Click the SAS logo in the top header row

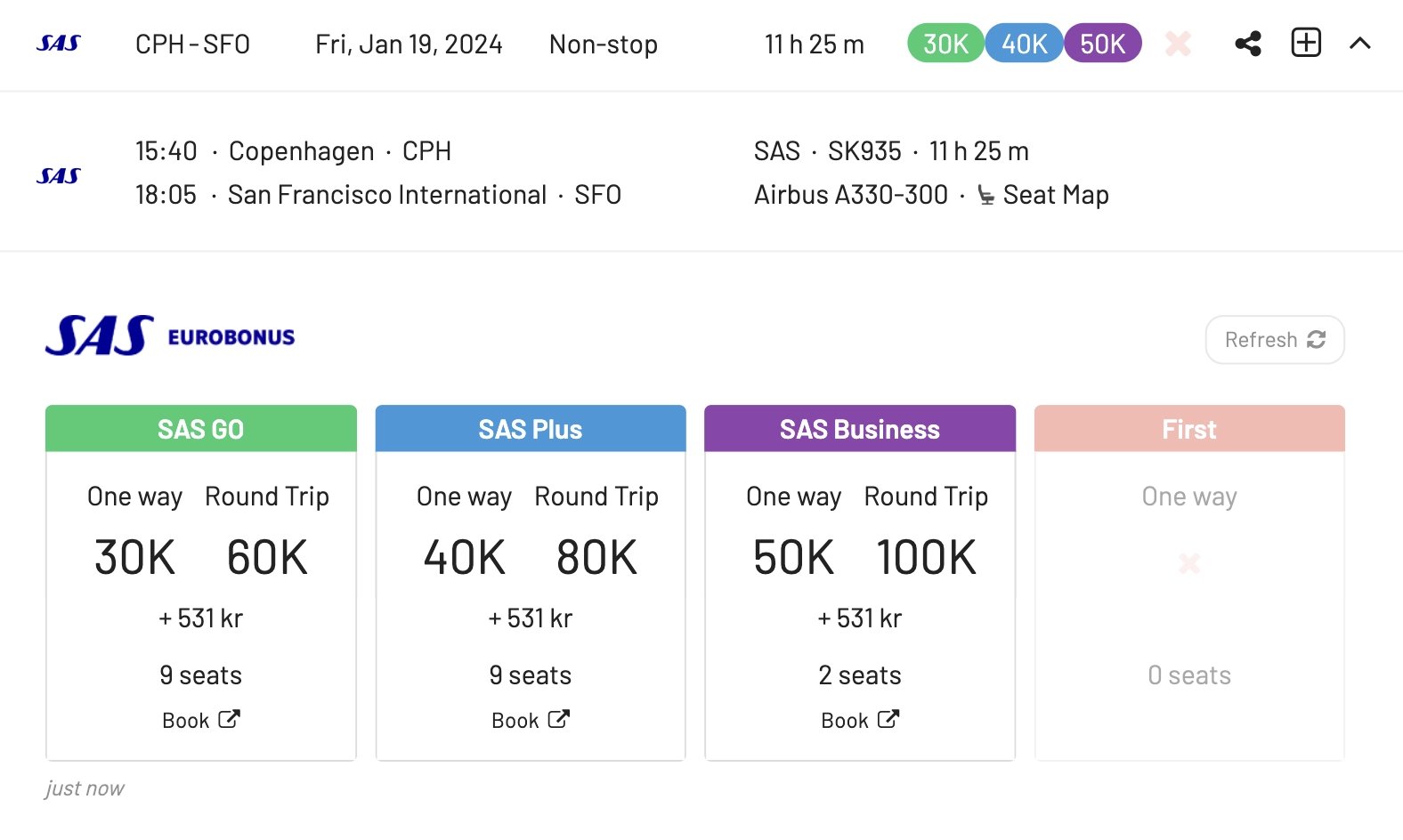(59, 44)
